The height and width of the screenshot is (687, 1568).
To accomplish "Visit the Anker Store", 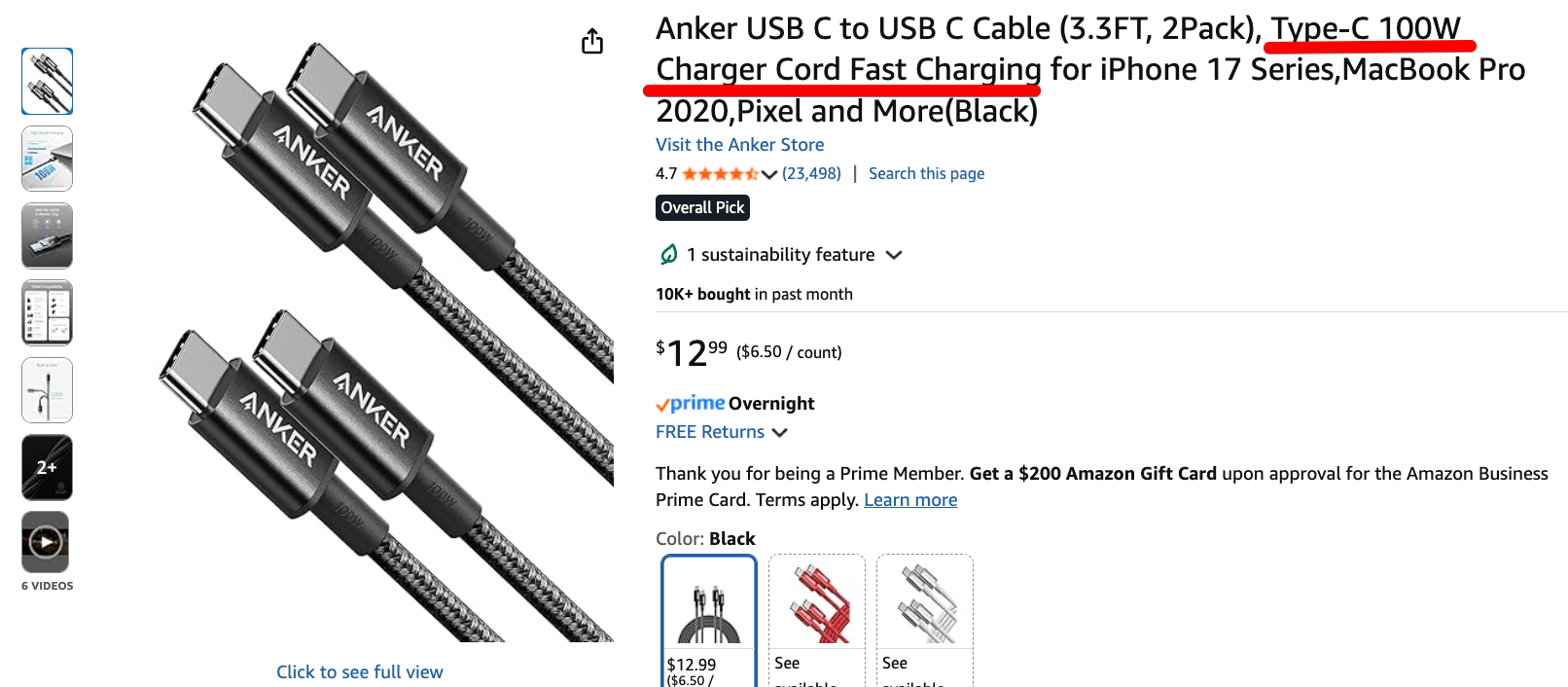I will click(739, 144).
